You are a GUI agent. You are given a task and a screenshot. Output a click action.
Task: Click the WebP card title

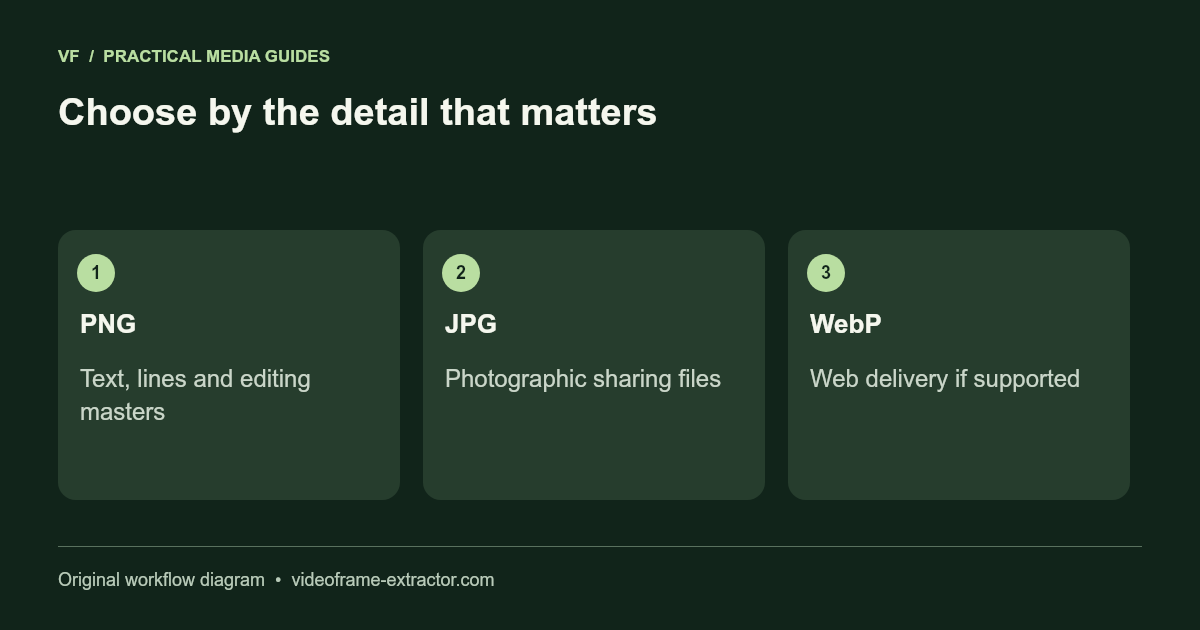coord(846,324)
